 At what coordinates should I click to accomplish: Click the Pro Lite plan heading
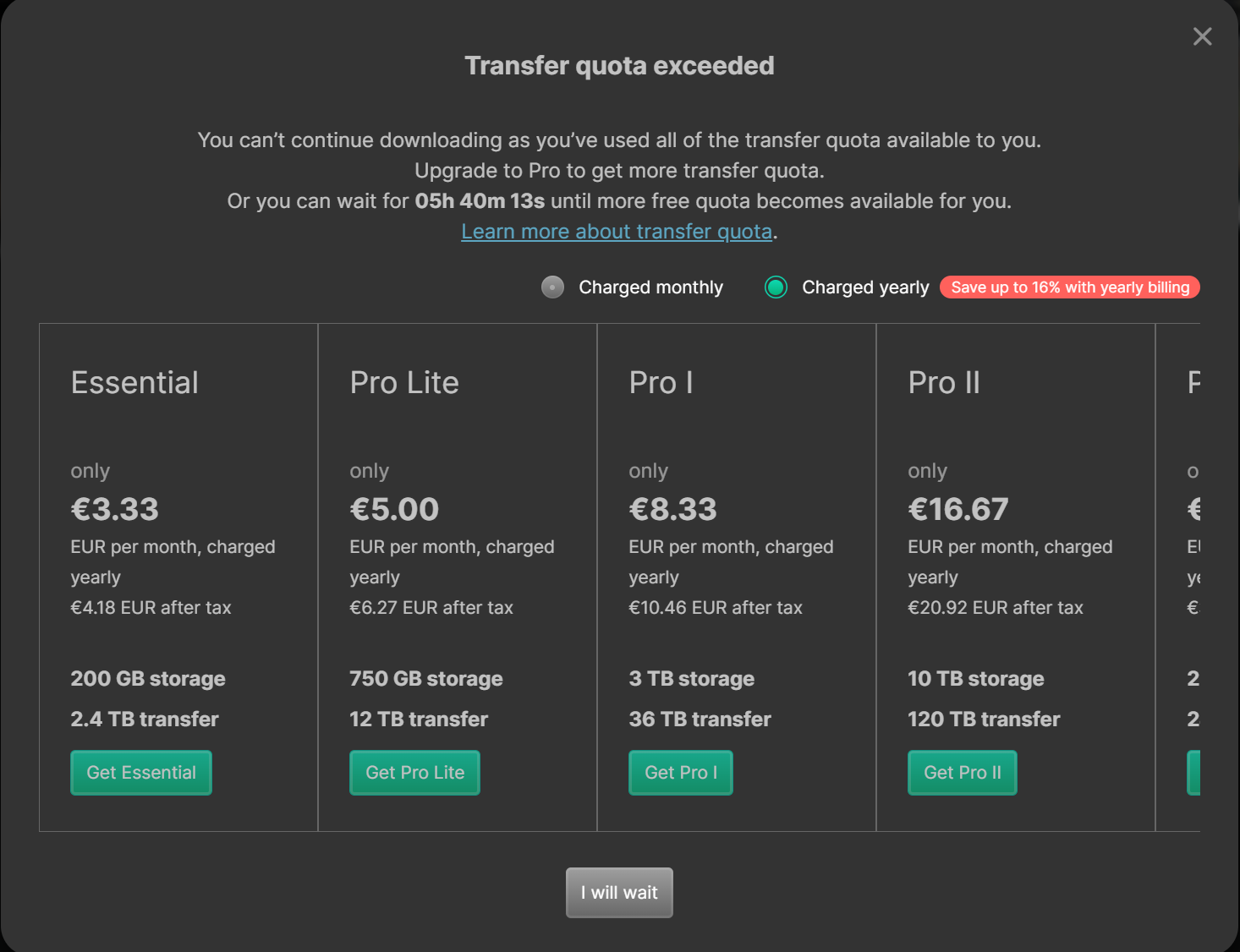[x=404, y=383]
